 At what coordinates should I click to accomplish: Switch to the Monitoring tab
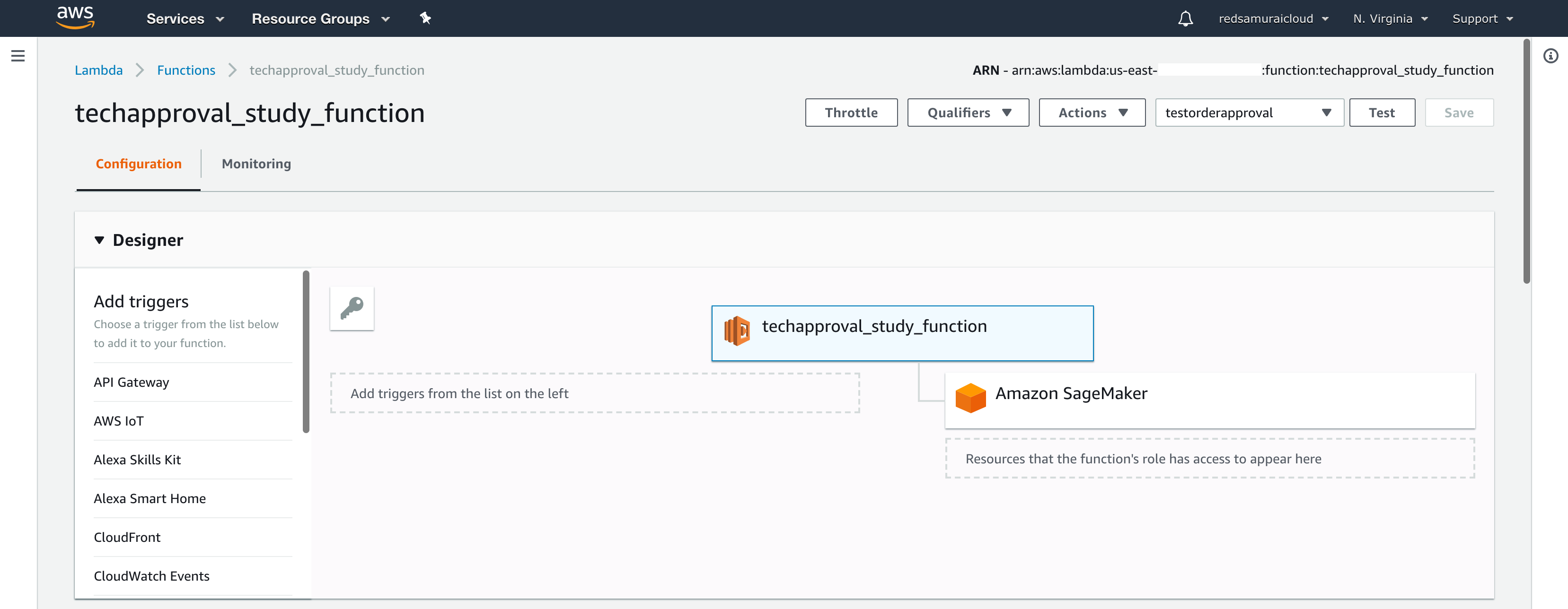click(255, 164)
